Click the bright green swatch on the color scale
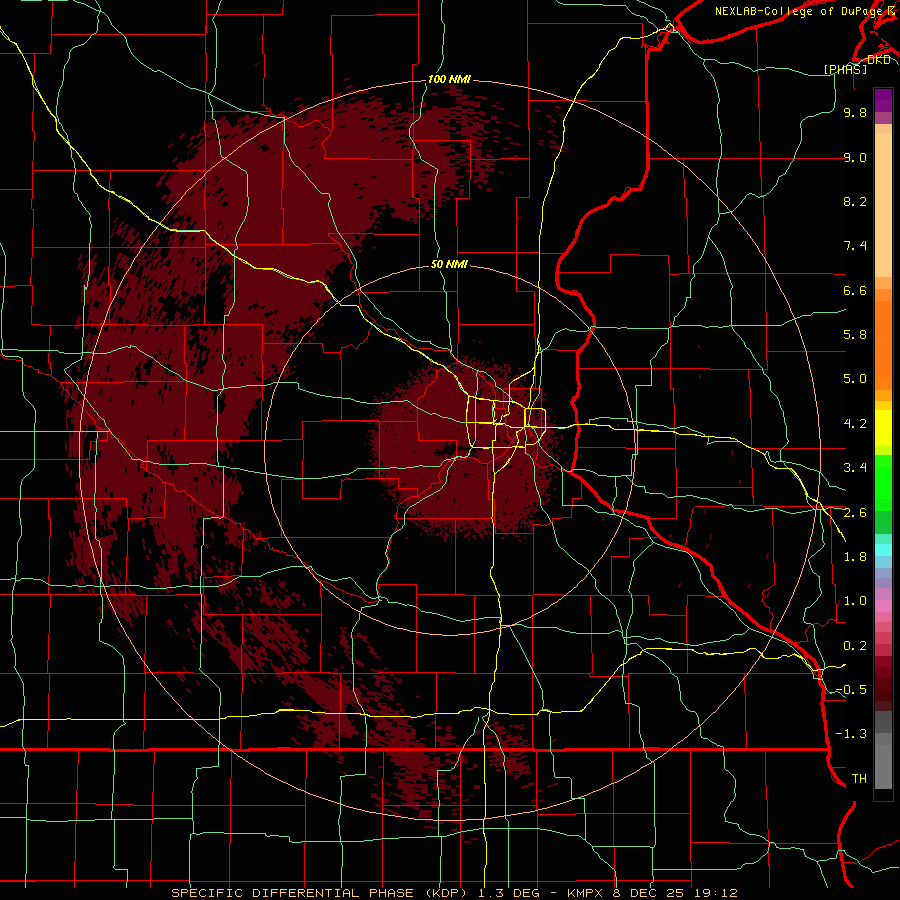This screenshot has width=900, height=900. pos(883,483)
